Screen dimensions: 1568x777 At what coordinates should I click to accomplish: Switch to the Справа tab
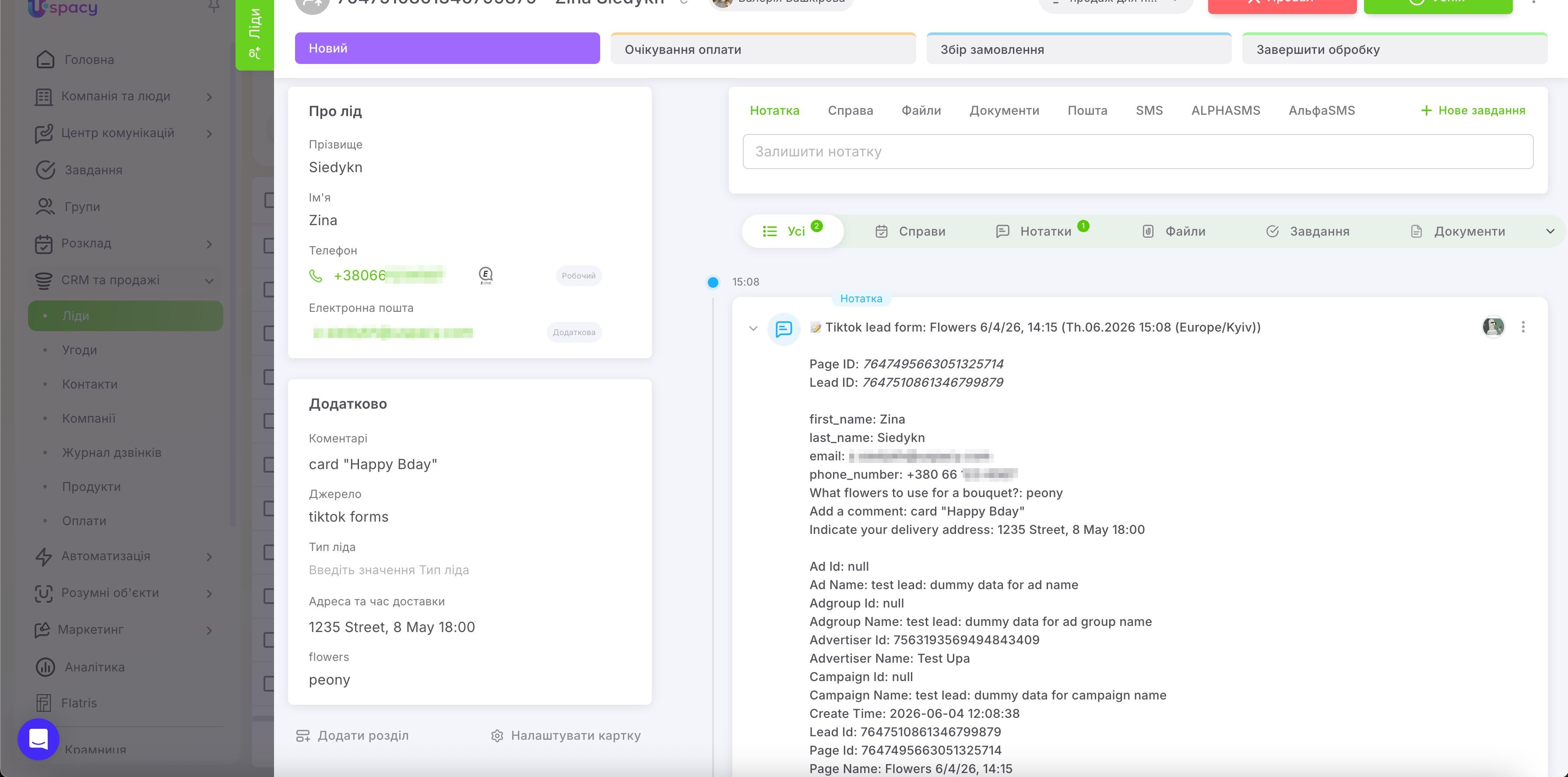point(850,111)
